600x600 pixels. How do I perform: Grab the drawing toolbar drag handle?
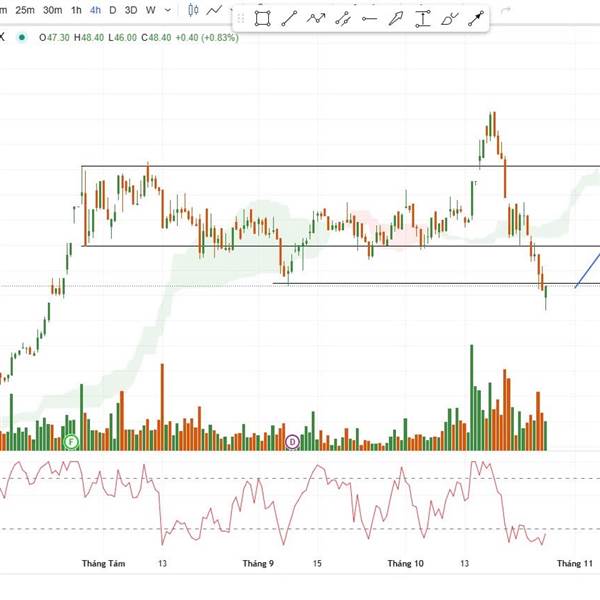pos(242,18)
